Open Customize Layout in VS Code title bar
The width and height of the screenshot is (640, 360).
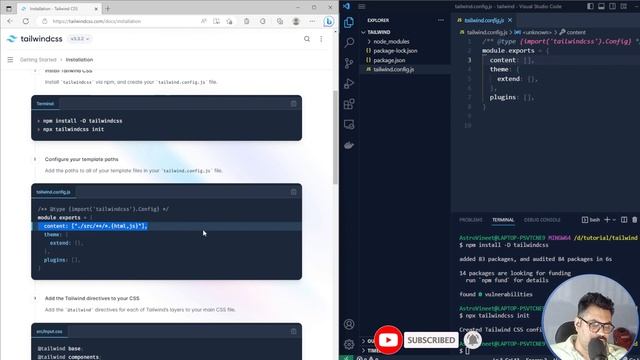[623, 6]
